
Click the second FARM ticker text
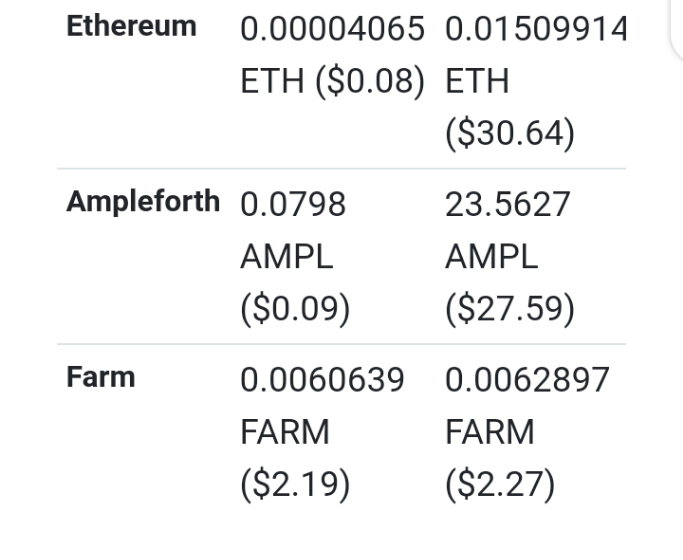coord(490,432)
